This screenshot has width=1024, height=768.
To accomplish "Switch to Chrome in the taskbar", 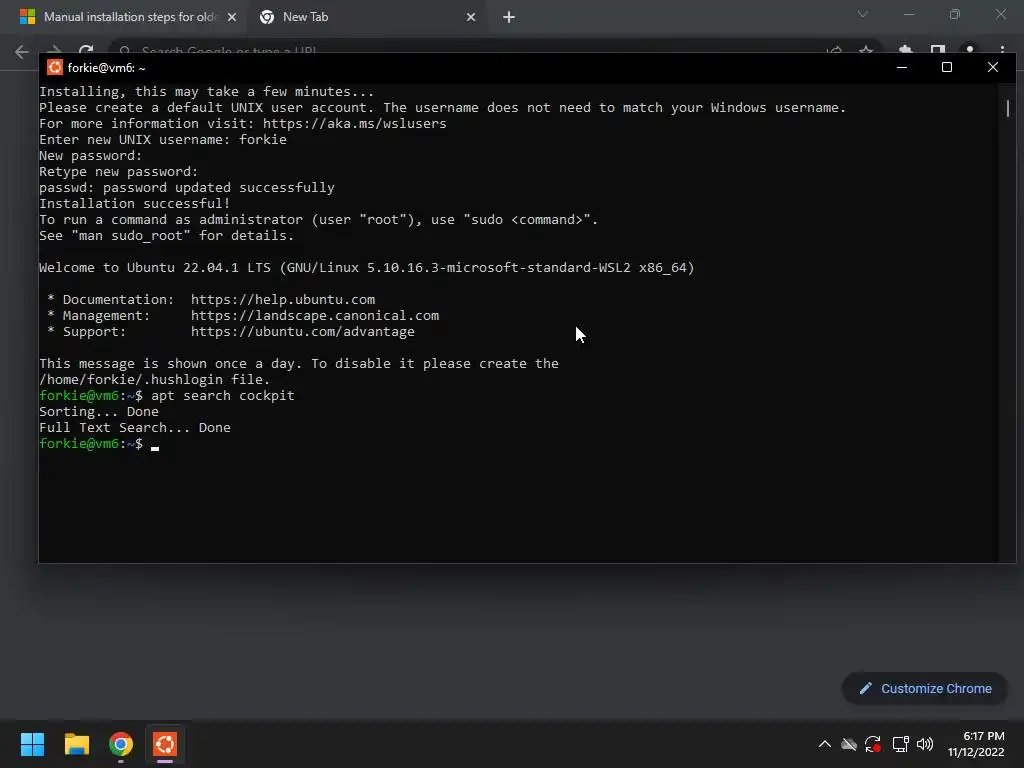I will pos(121,744).
